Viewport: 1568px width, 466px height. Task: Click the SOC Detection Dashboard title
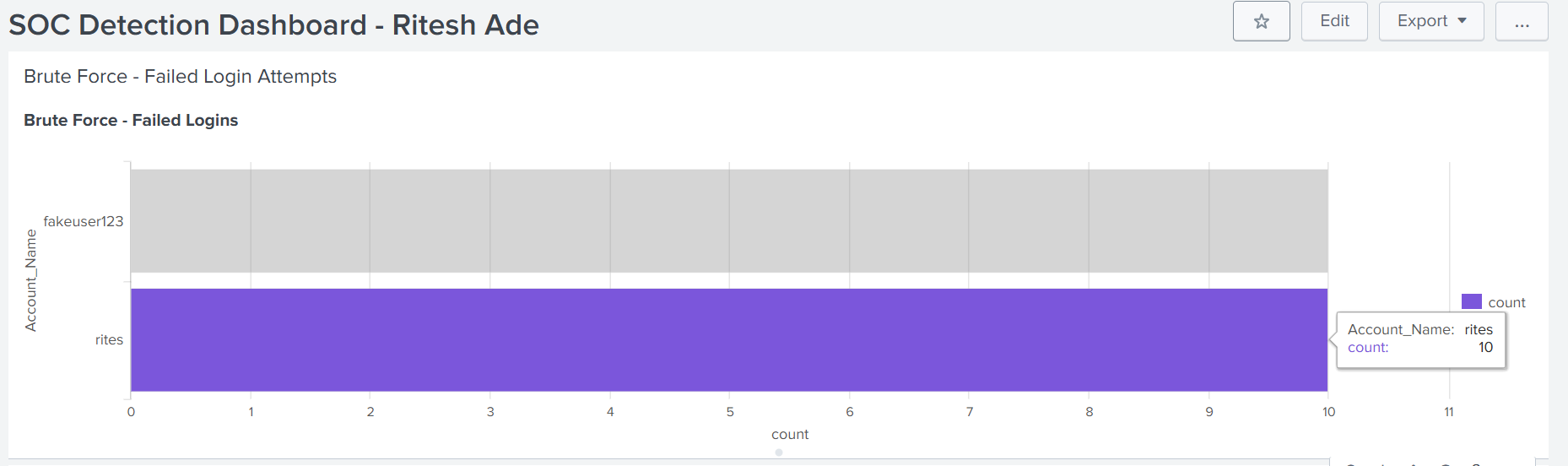point(273,25)
